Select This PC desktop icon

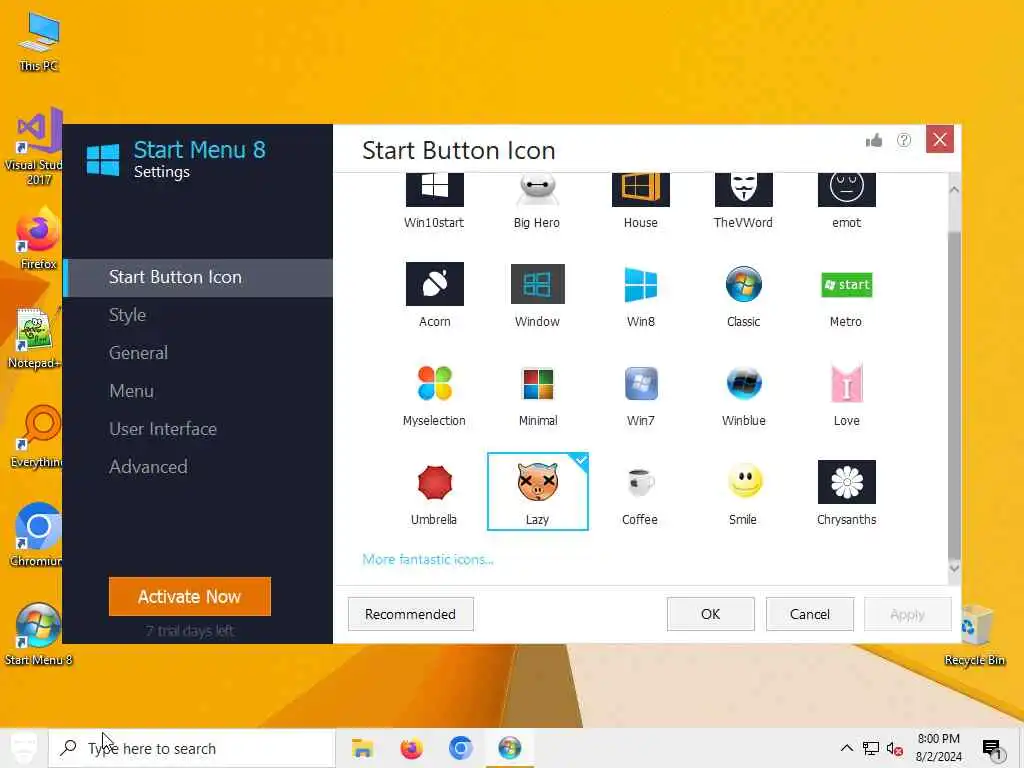(39, 42)
